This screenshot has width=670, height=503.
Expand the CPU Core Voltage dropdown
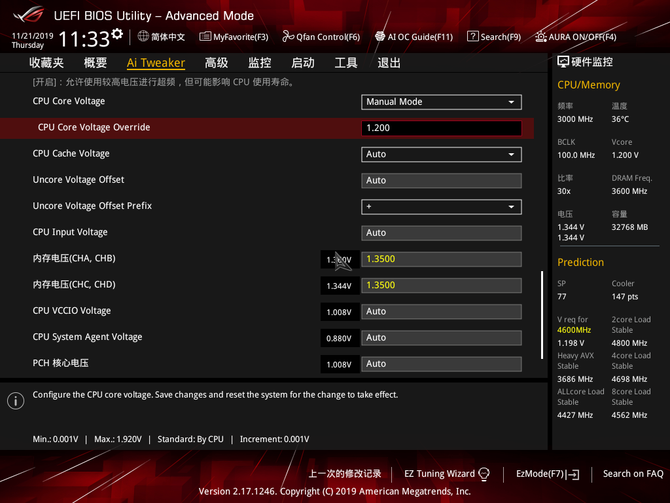[441, 102]
